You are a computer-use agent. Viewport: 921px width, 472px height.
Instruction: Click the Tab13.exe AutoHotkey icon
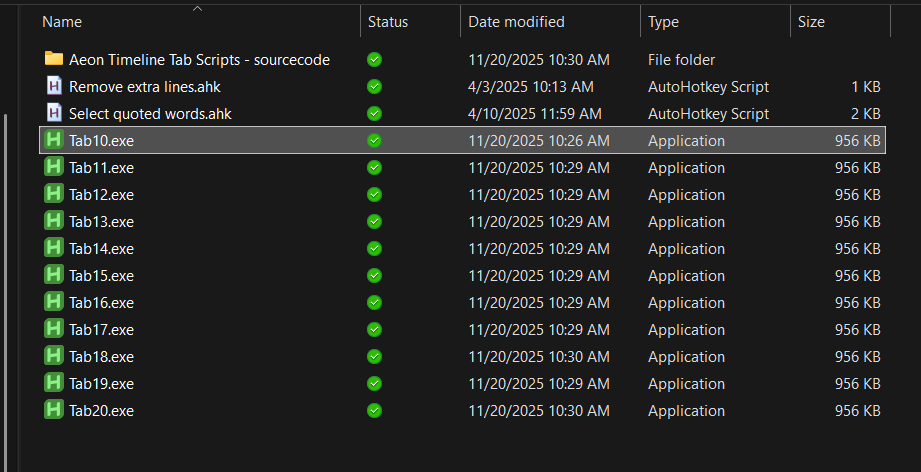point(54,221)
